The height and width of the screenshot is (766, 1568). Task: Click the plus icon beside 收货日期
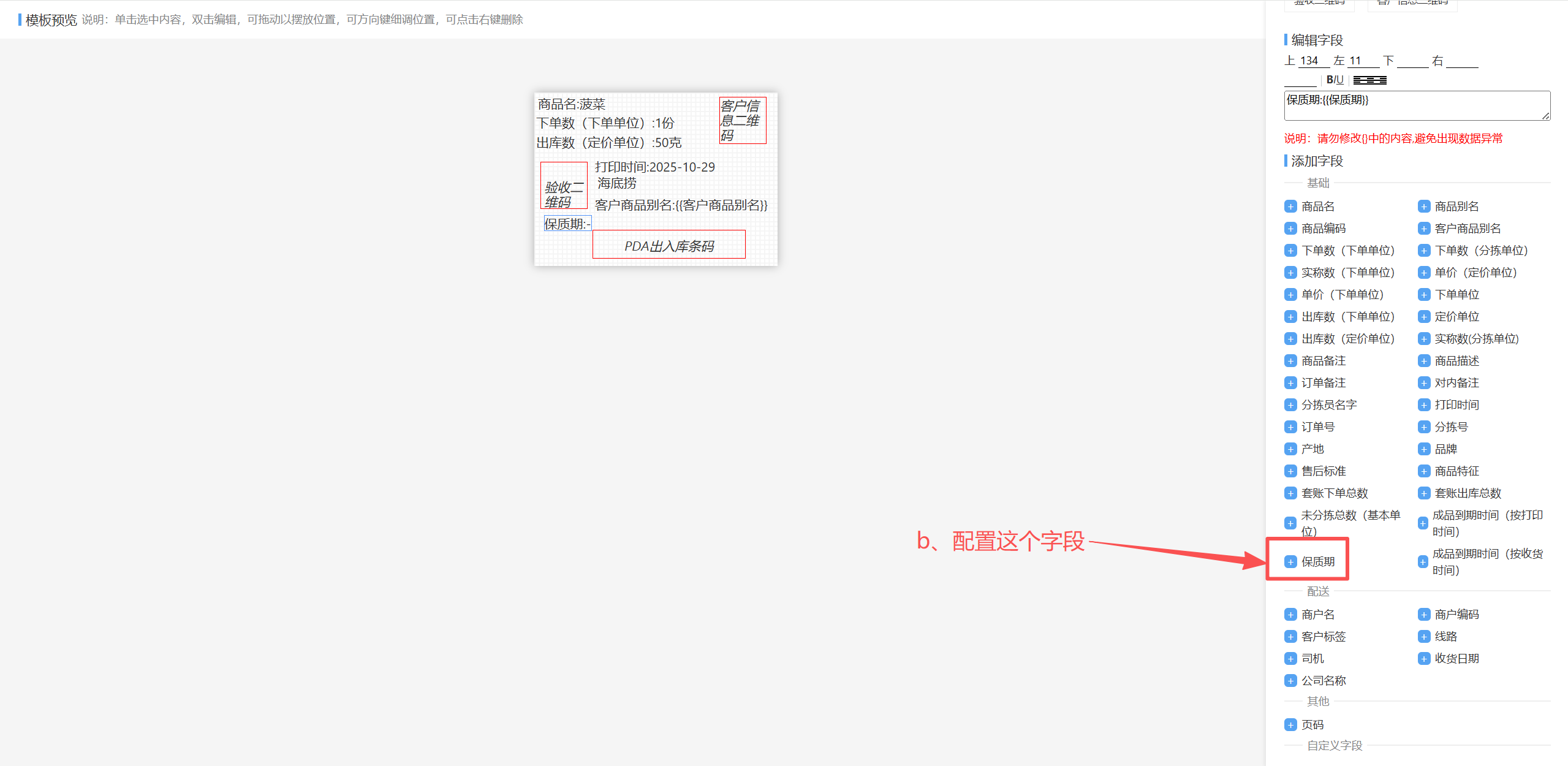pyautogui.click(x=1424, y=659)
